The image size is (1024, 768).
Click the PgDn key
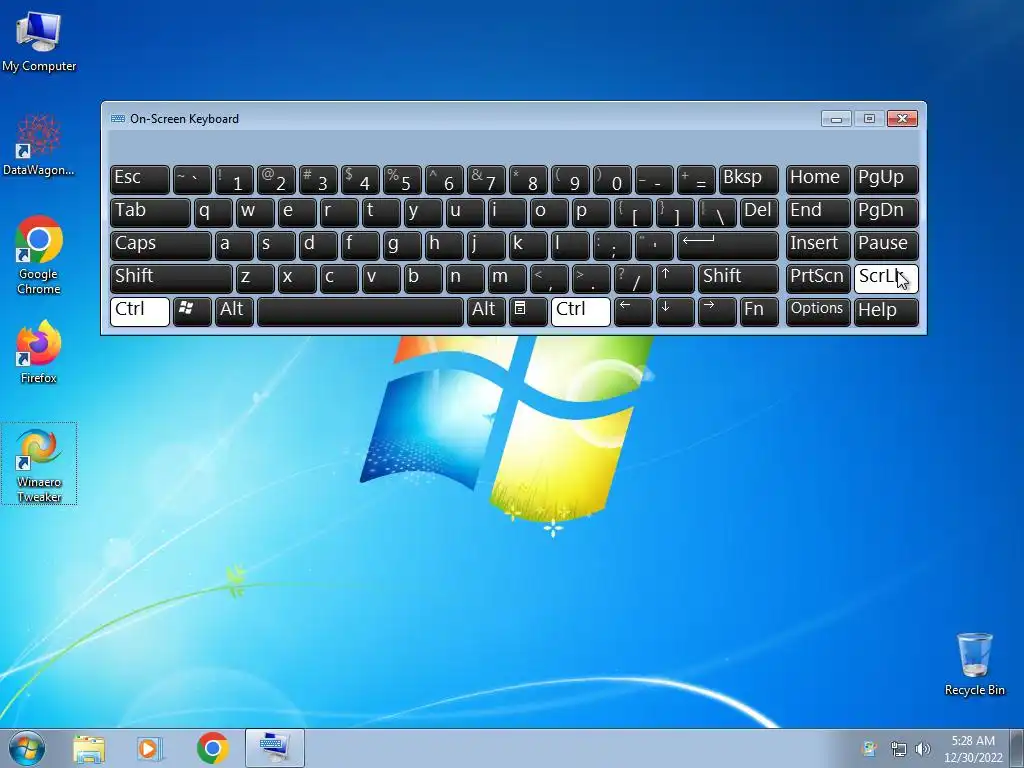point(886,212)
